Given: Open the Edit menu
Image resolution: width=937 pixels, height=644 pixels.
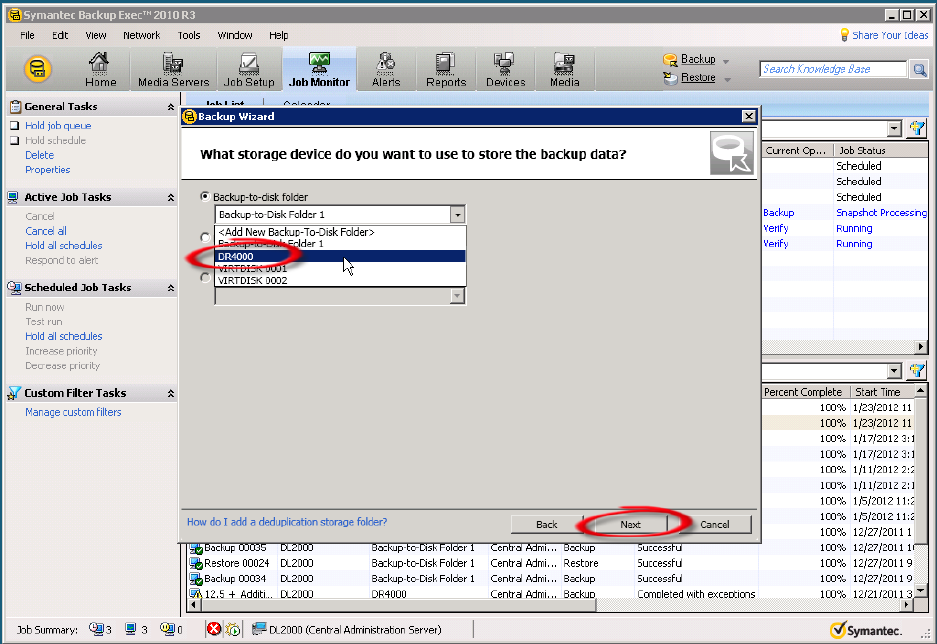Looking at the screenshot, I should pyautogui.click(x=60, y=35).
